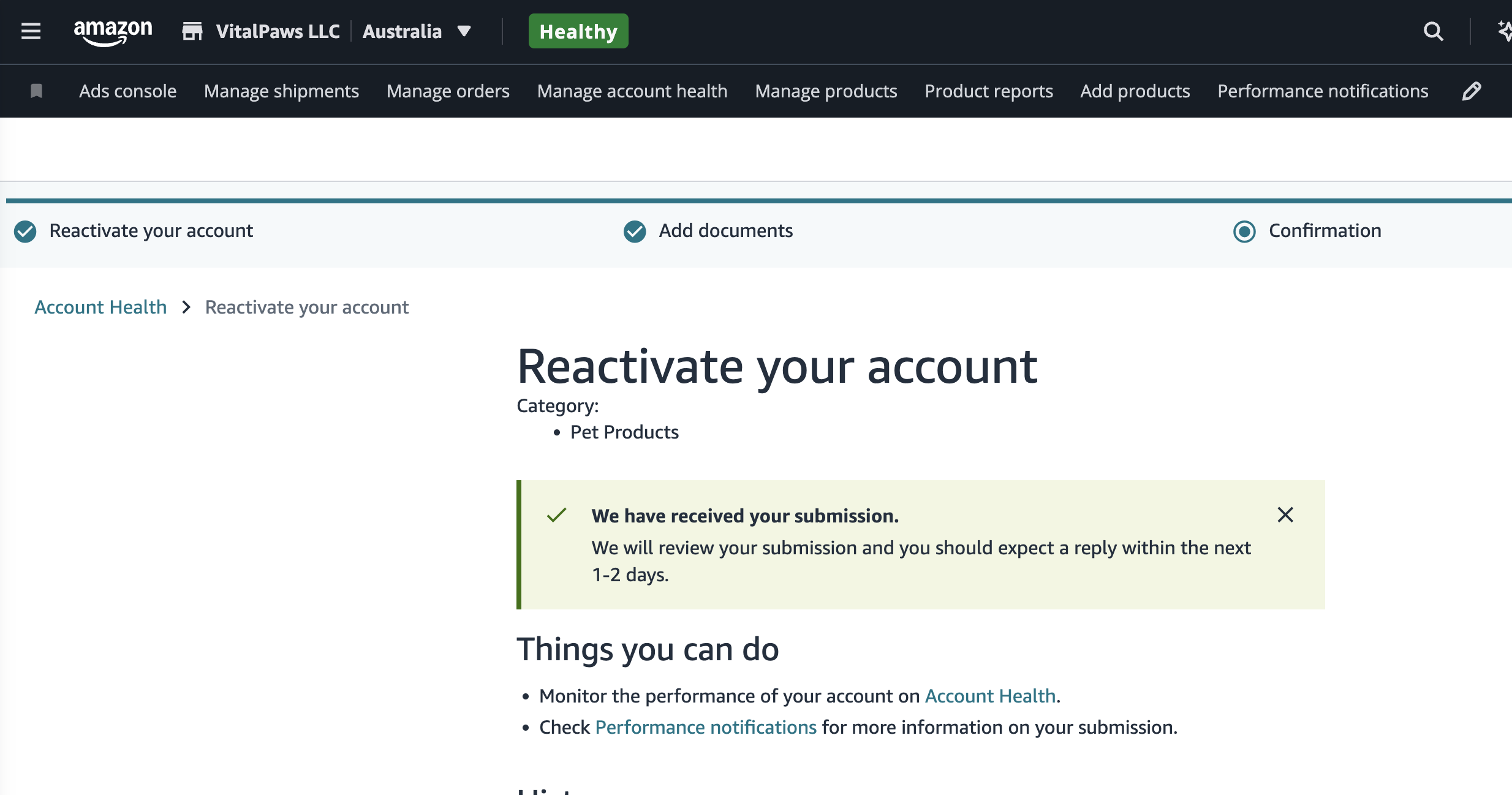Click the pencil edit favorites icon
The image size is (1512, 795).
[1472, 91]
